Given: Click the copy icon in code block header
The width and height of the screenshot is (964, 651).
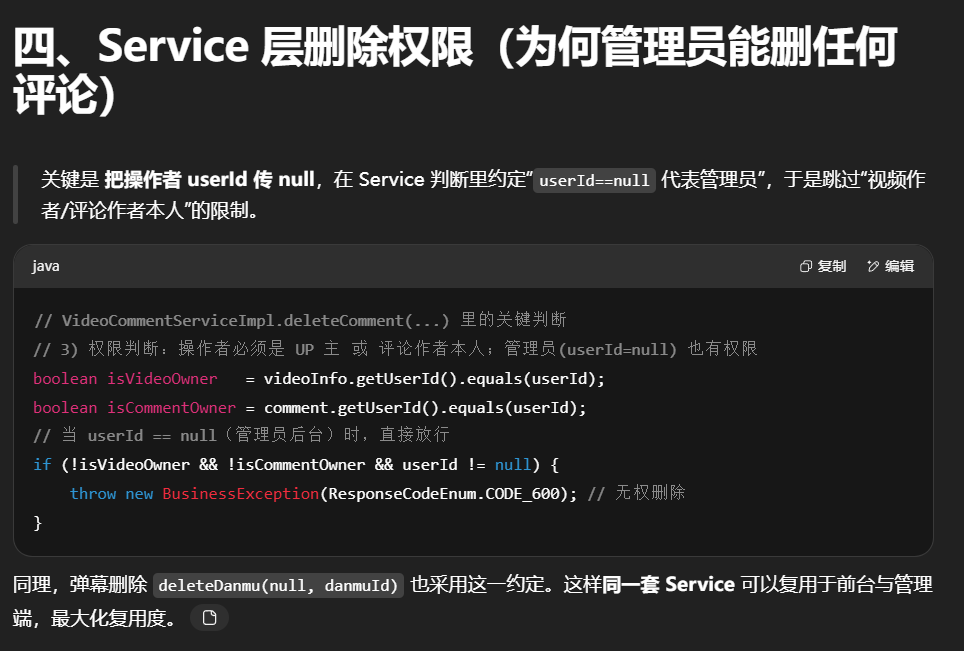Looking at the screenshot, I should click(x=806, y=266).
